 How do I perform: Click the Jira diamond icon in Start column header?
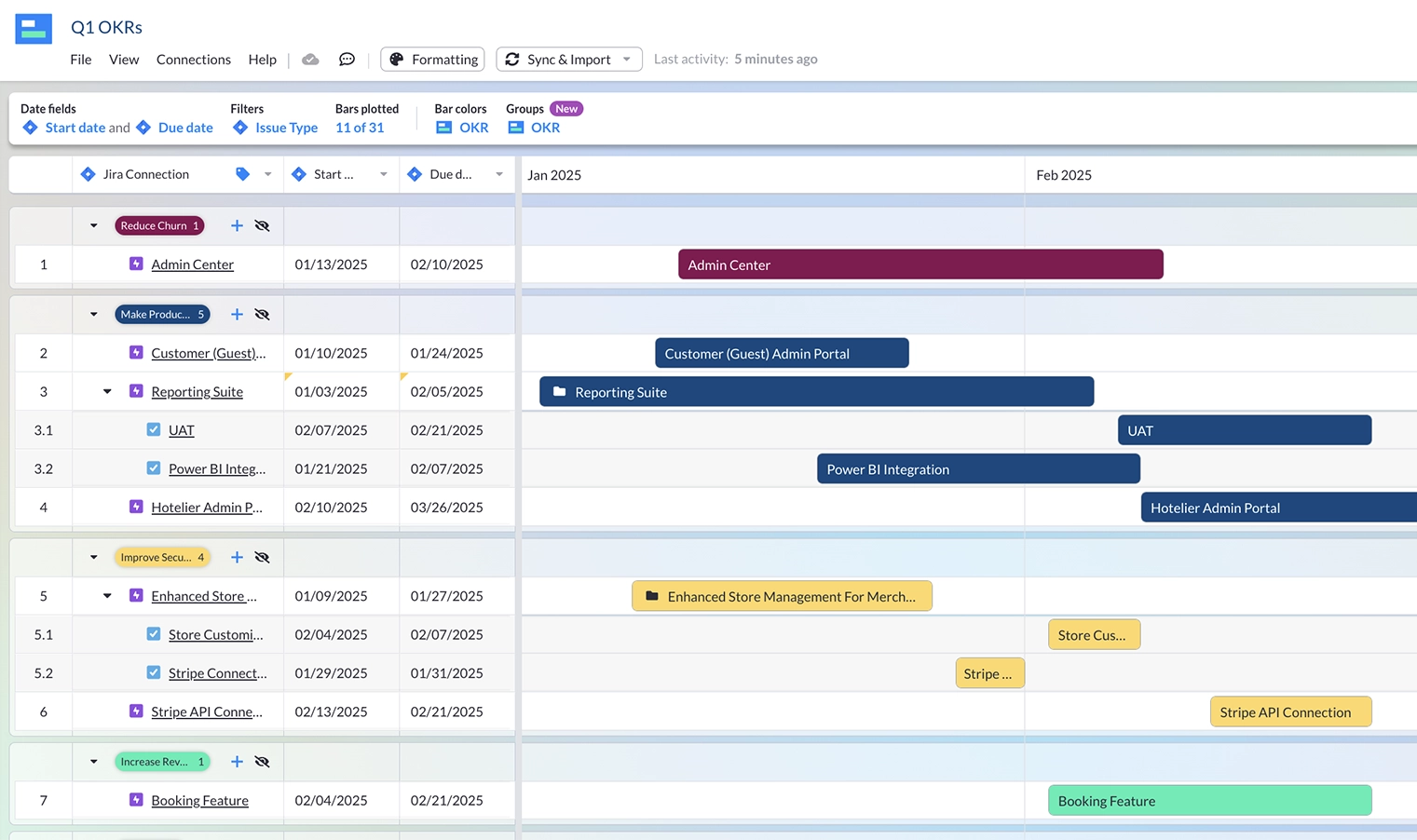tap(299, 174)
